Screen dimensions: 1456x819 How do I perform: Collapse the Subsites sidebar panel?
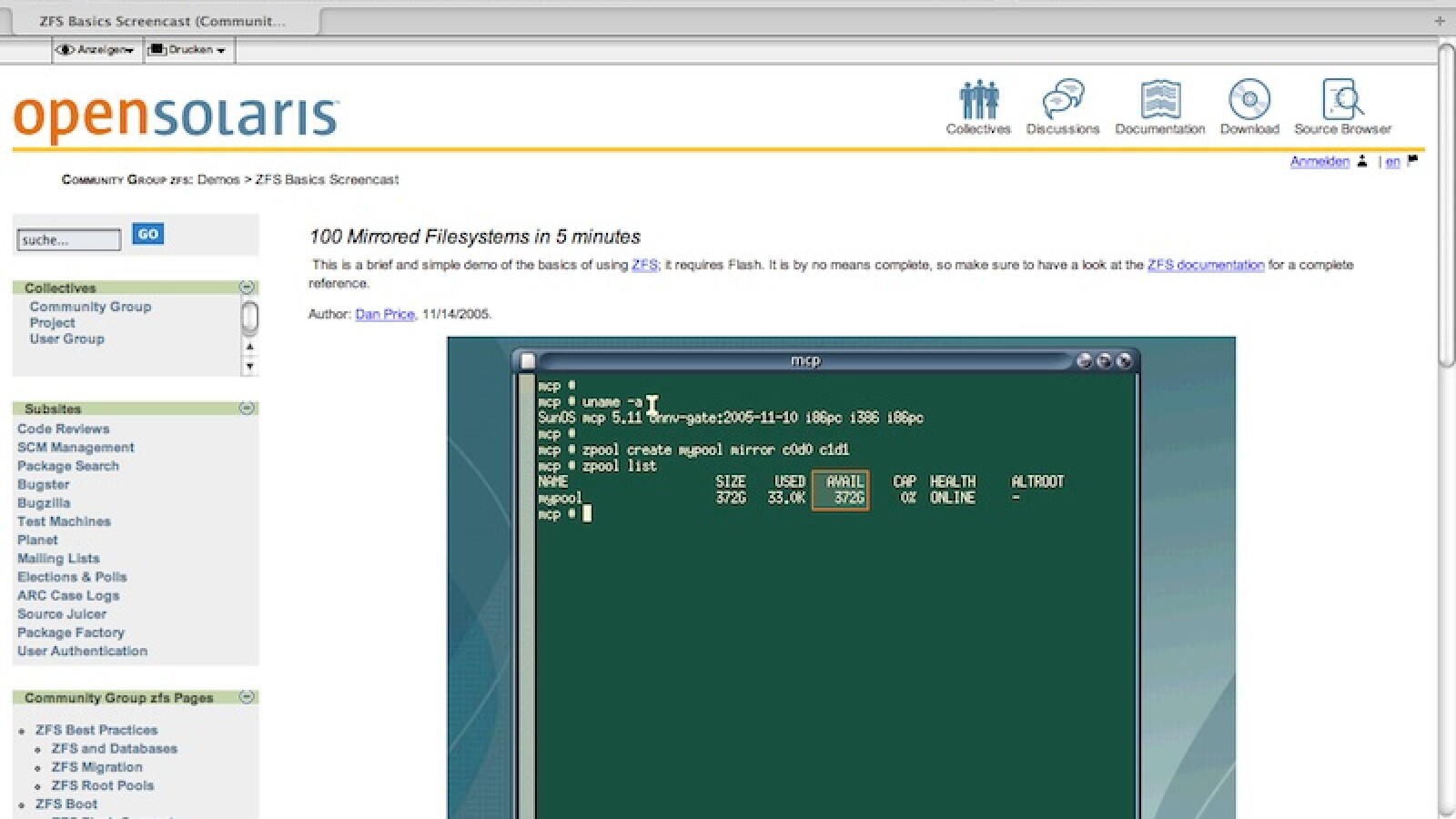coord(246,409)
